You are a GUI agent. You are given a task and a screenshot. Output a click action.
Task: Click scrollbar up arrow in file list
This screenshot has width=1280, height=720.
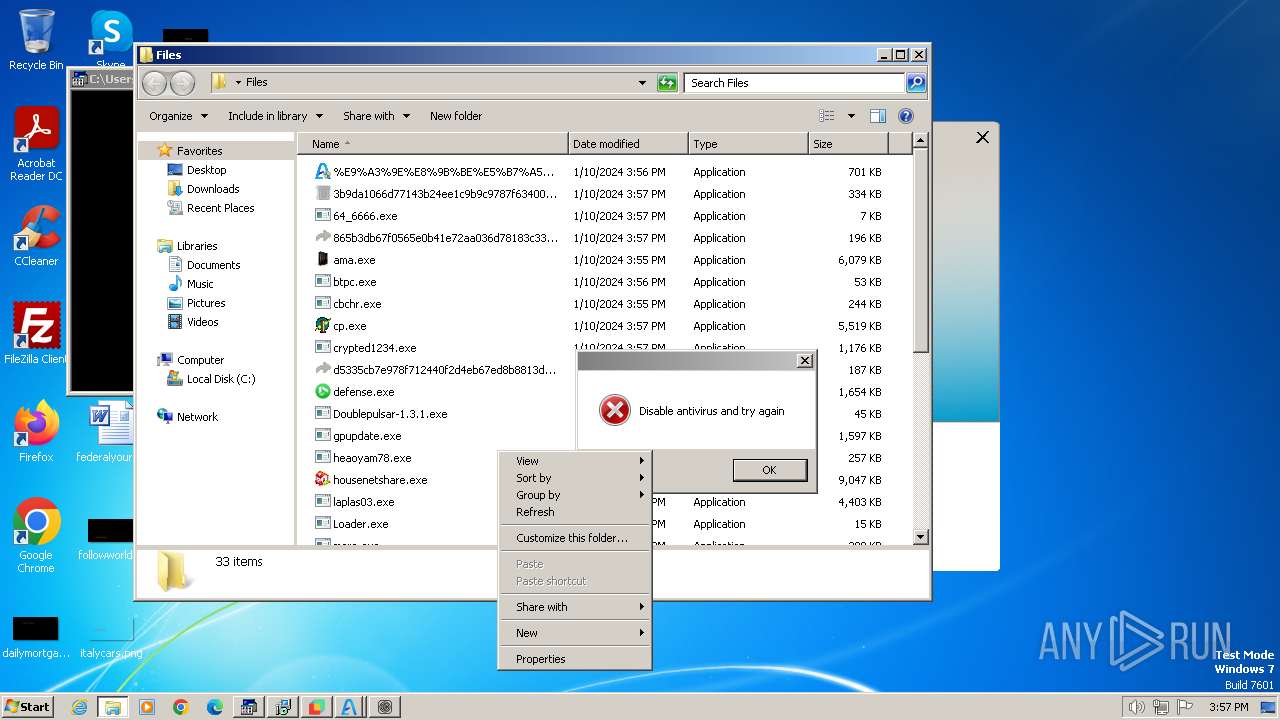pos(921,142)
